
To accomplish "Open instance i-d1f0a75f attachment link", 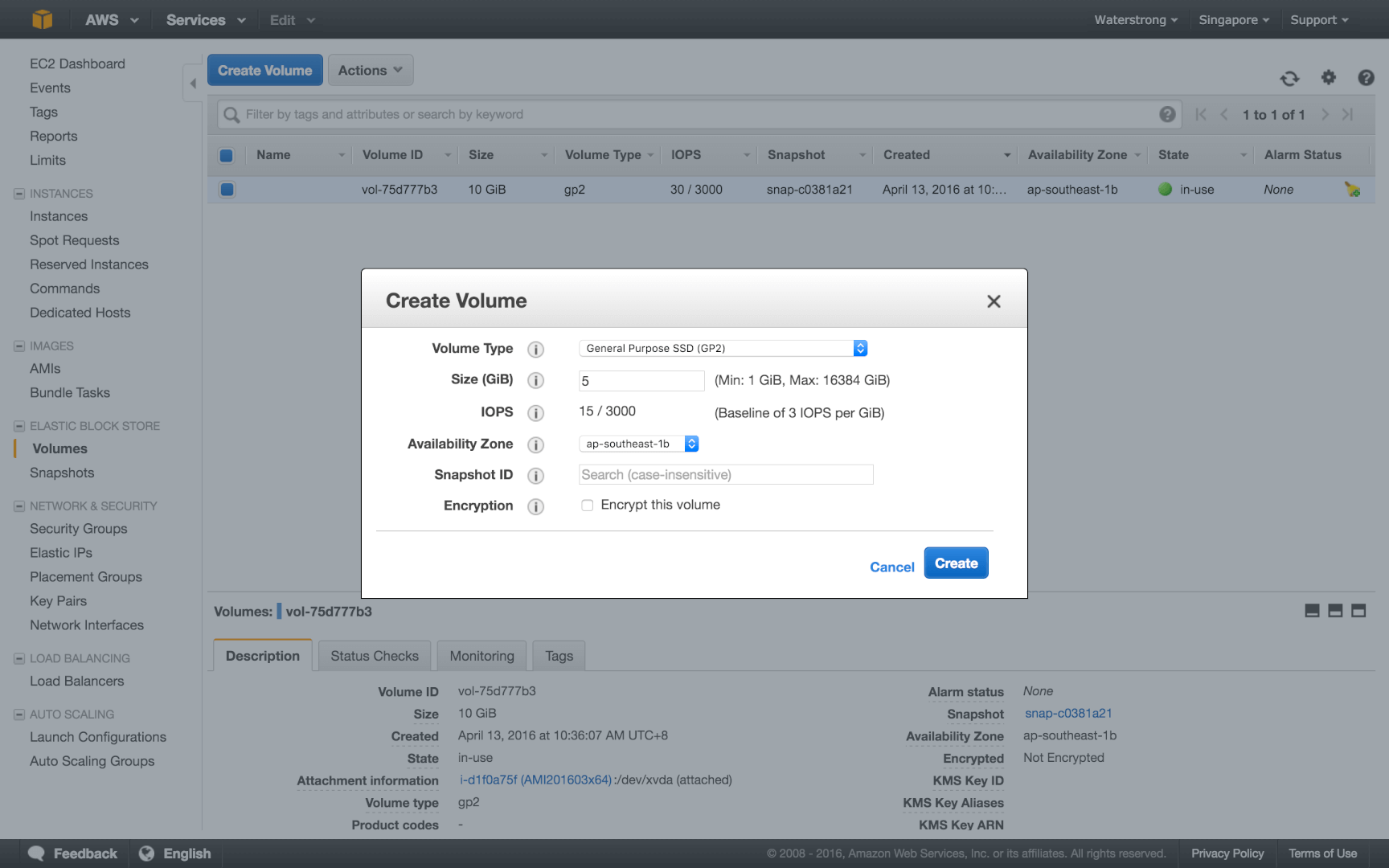I will 535,780.
